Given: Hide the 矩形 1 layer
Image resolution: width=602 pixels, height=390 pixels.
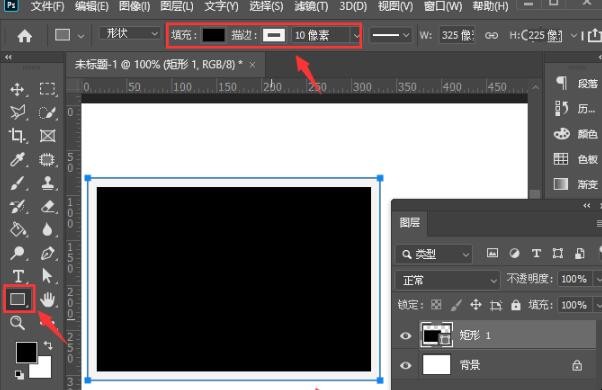Looking at the screenshot, I should point(405,335).
